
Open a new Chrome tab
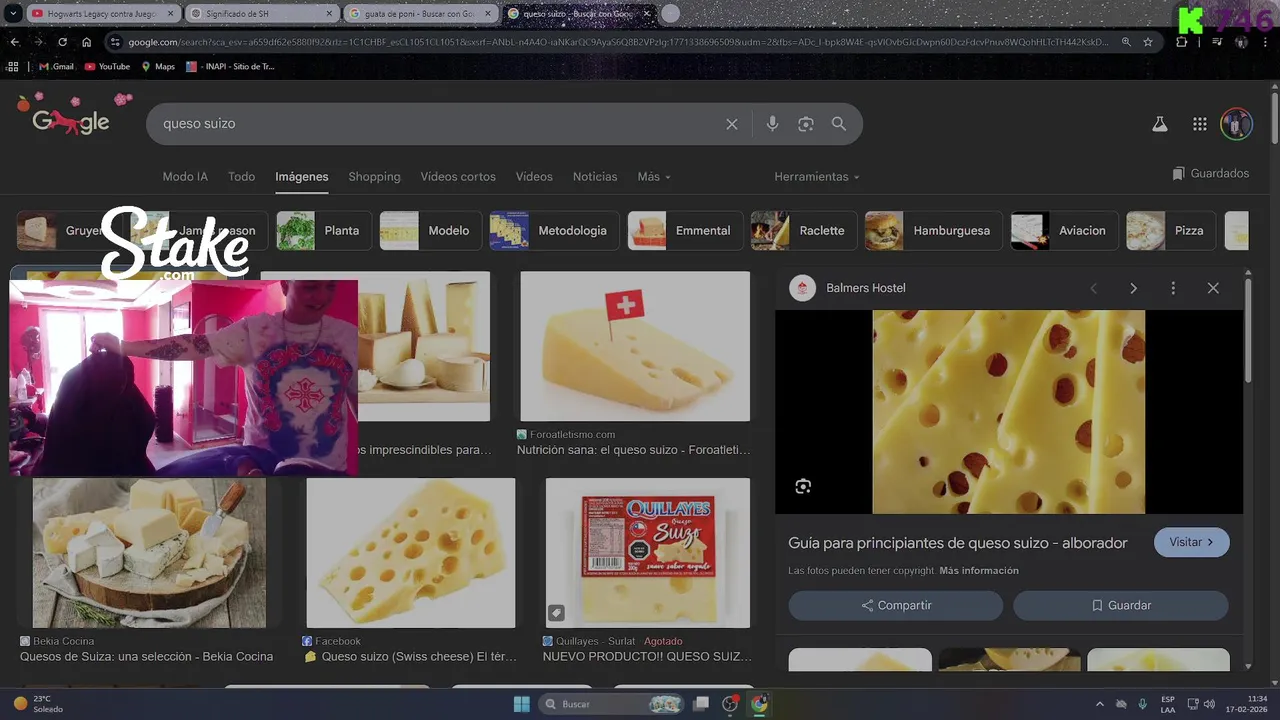click(670, 14)
